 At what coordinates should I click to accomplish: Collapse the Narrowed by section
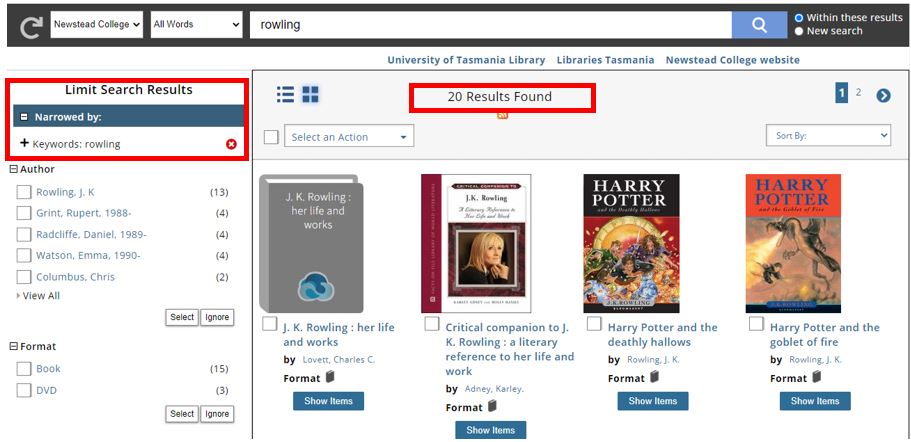click(x=25, y=117)
